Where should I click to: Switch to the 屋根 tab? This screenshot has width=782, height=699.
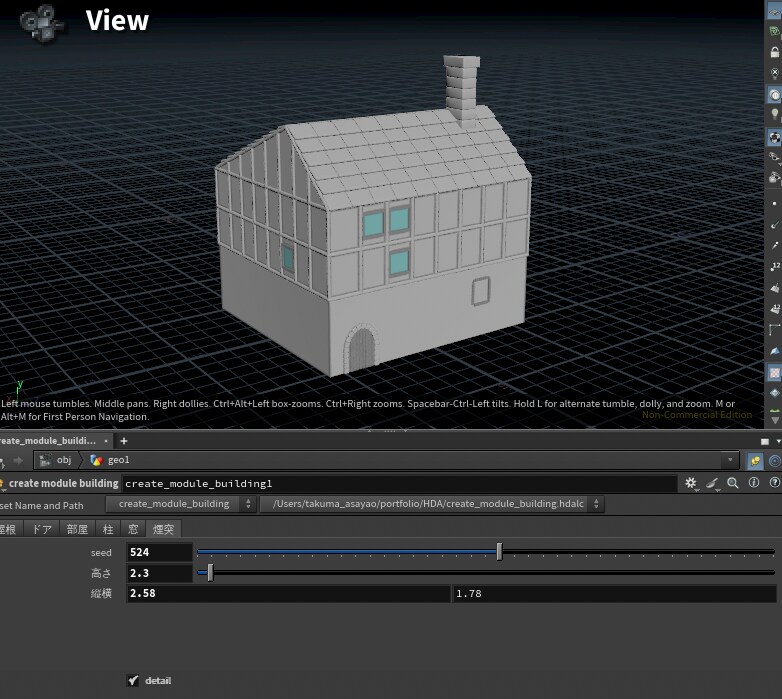9,529
